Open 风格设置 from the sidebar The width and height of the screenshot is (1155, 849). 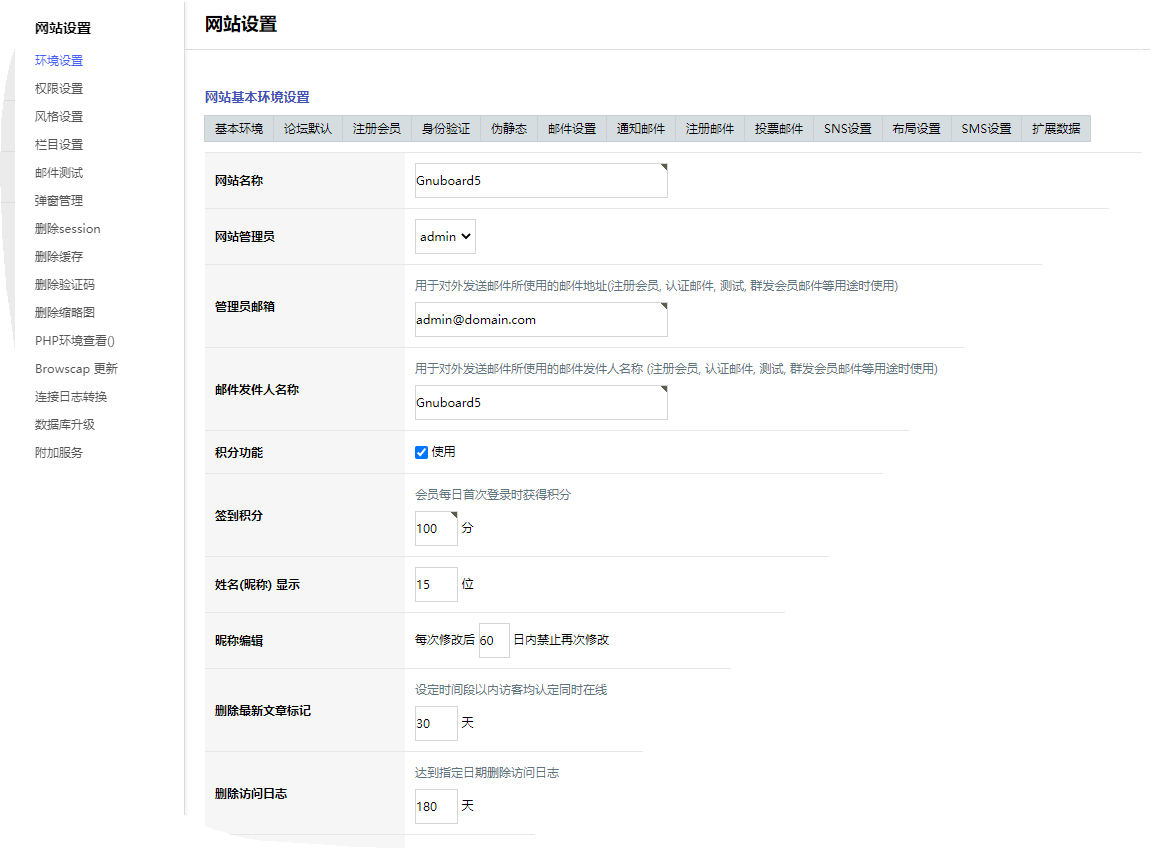pyautogui.click(x=59, y=117)
